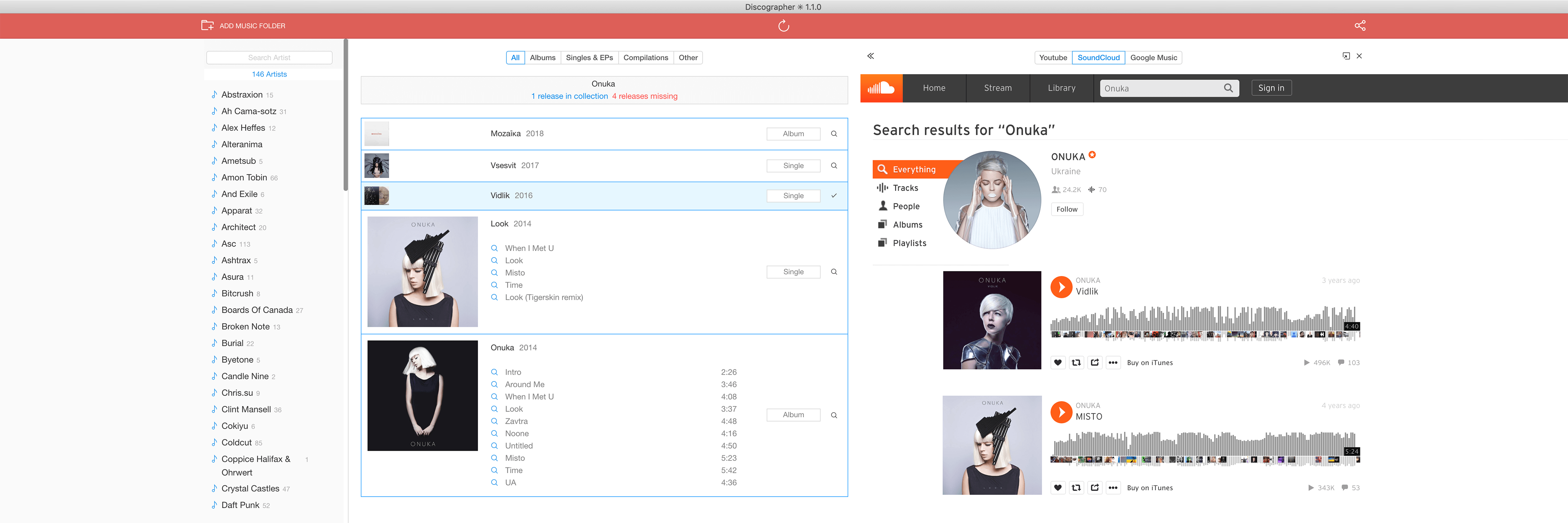Click the artist list scrollbar
Image resolution: width=1568 pixels, height=523 pixels.
tap(346, 114)
